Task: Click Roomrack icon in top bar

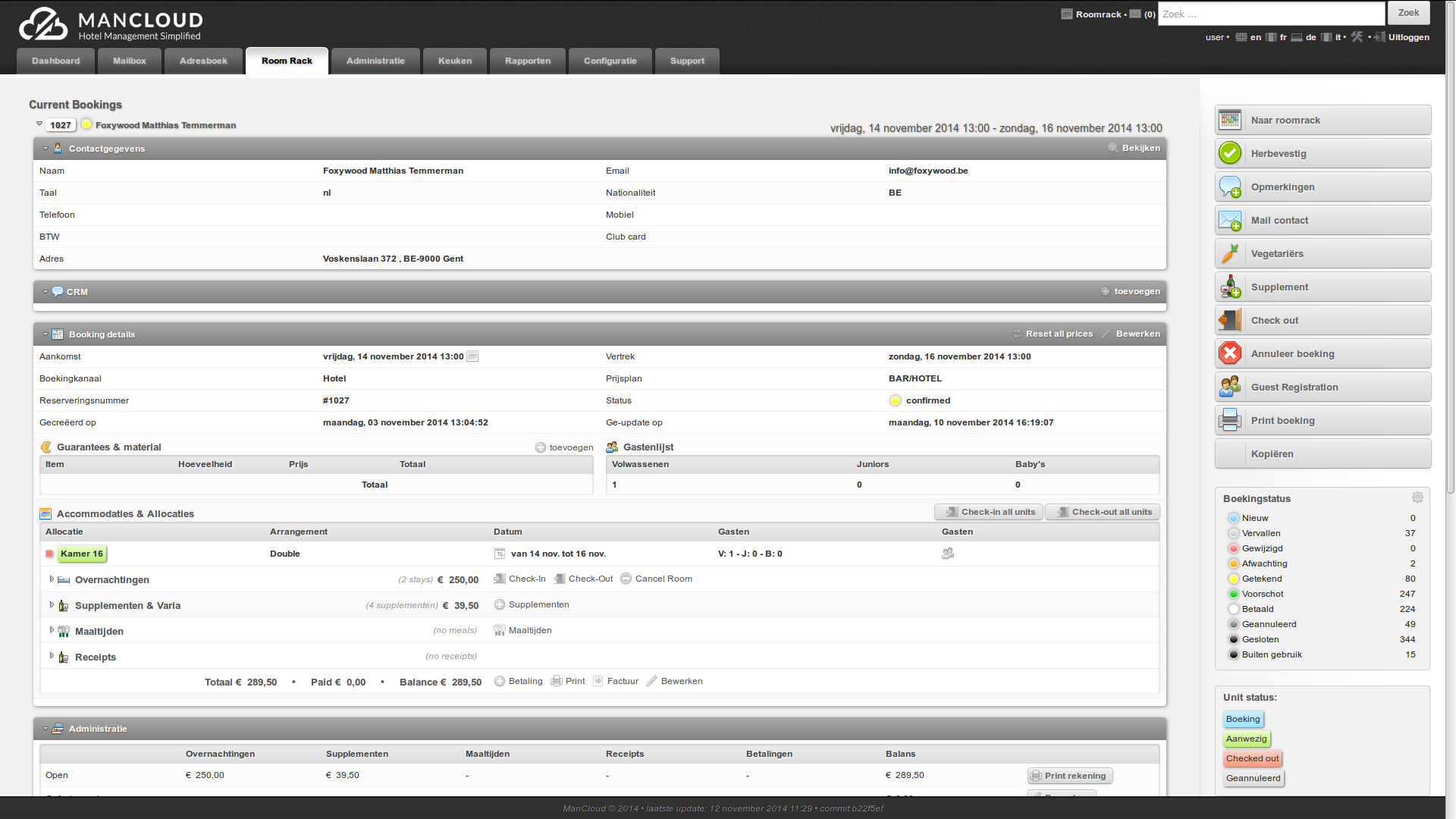Action: (1066, 14)
